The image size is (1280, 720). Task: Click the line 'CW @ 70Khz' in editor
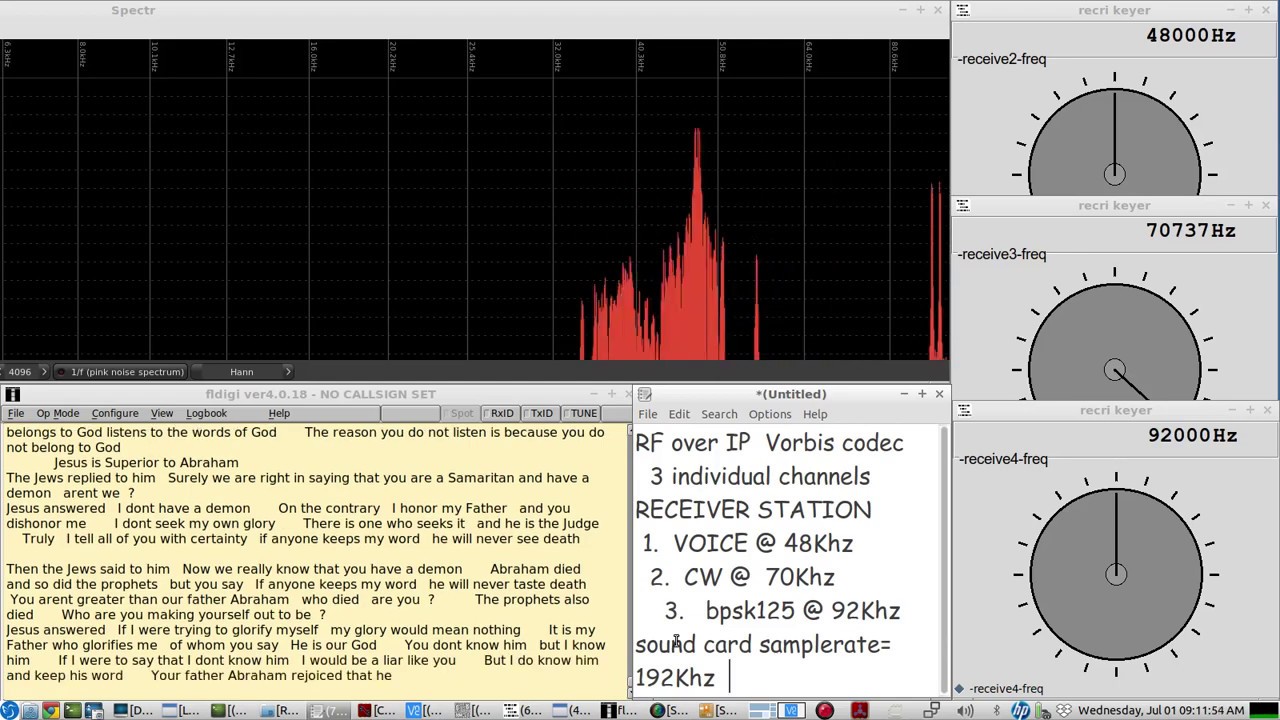pyautogui.click(x=759, y=577)
